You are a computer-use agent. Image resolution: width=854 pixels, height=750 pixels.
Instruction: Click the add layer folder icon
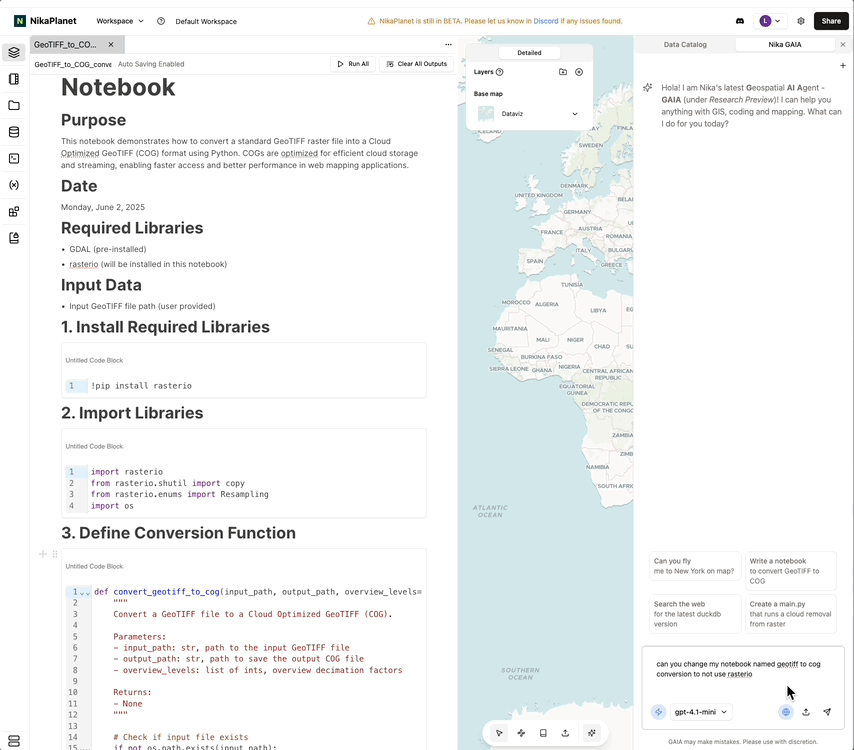click(x=563, y=72)
